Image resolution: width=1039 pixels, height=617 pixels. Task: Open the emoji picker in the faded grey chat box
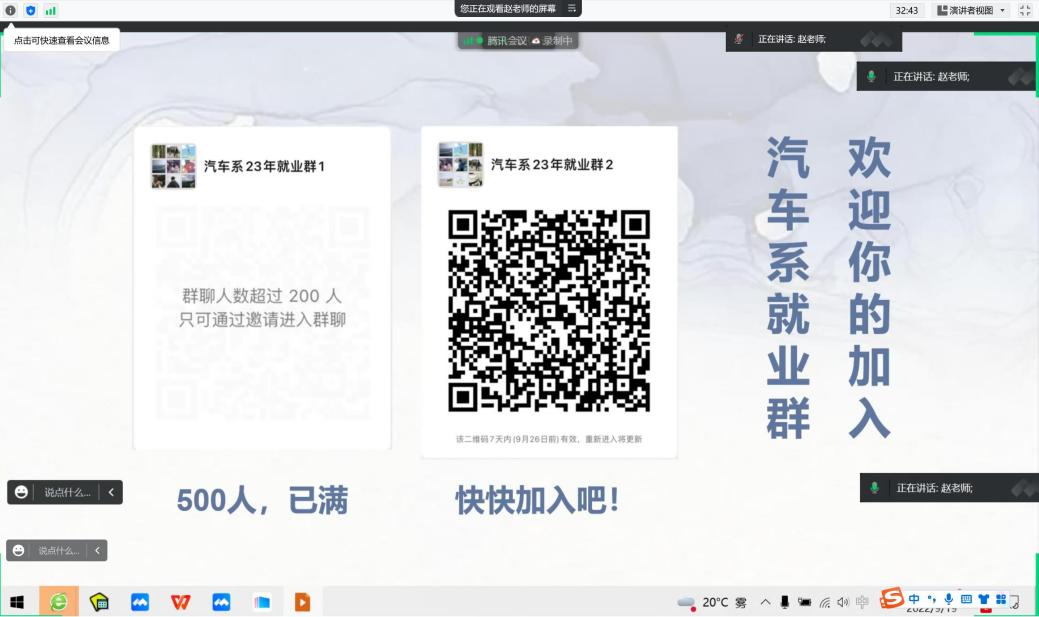pos(19,550)
